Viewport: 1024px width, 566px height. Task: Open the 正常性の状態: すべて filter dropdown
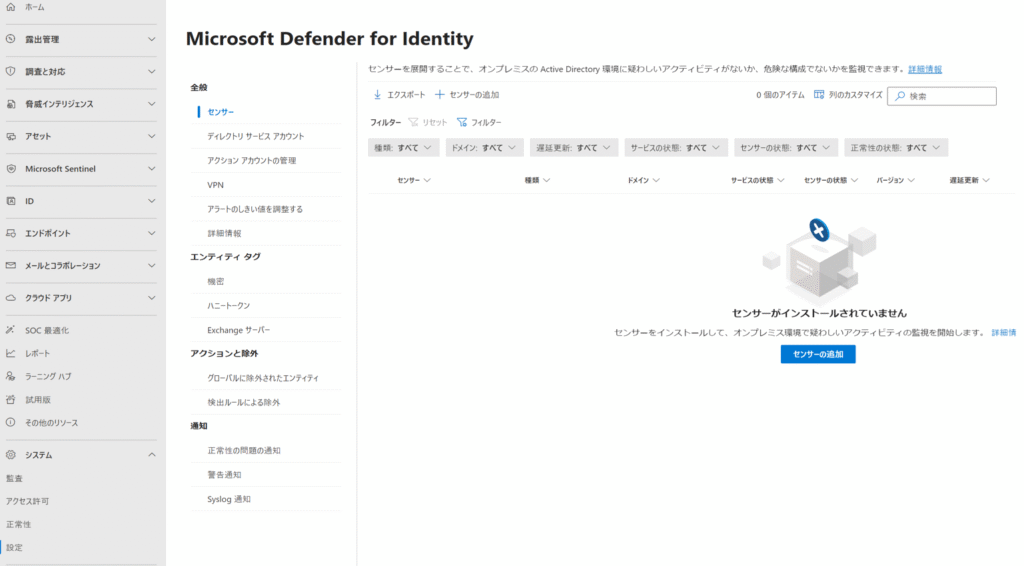895,148
